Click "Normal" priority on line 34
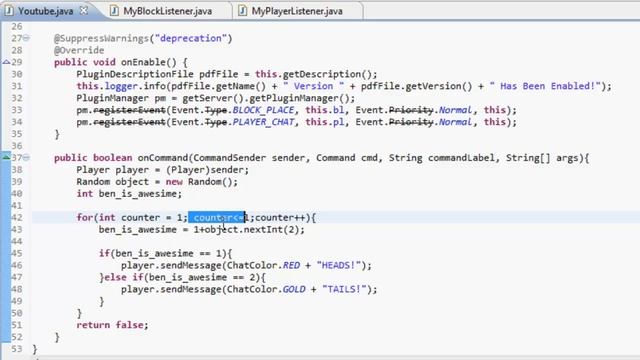Image resolution: width=640 pixels, height=360 pixels. click(456, 122)
